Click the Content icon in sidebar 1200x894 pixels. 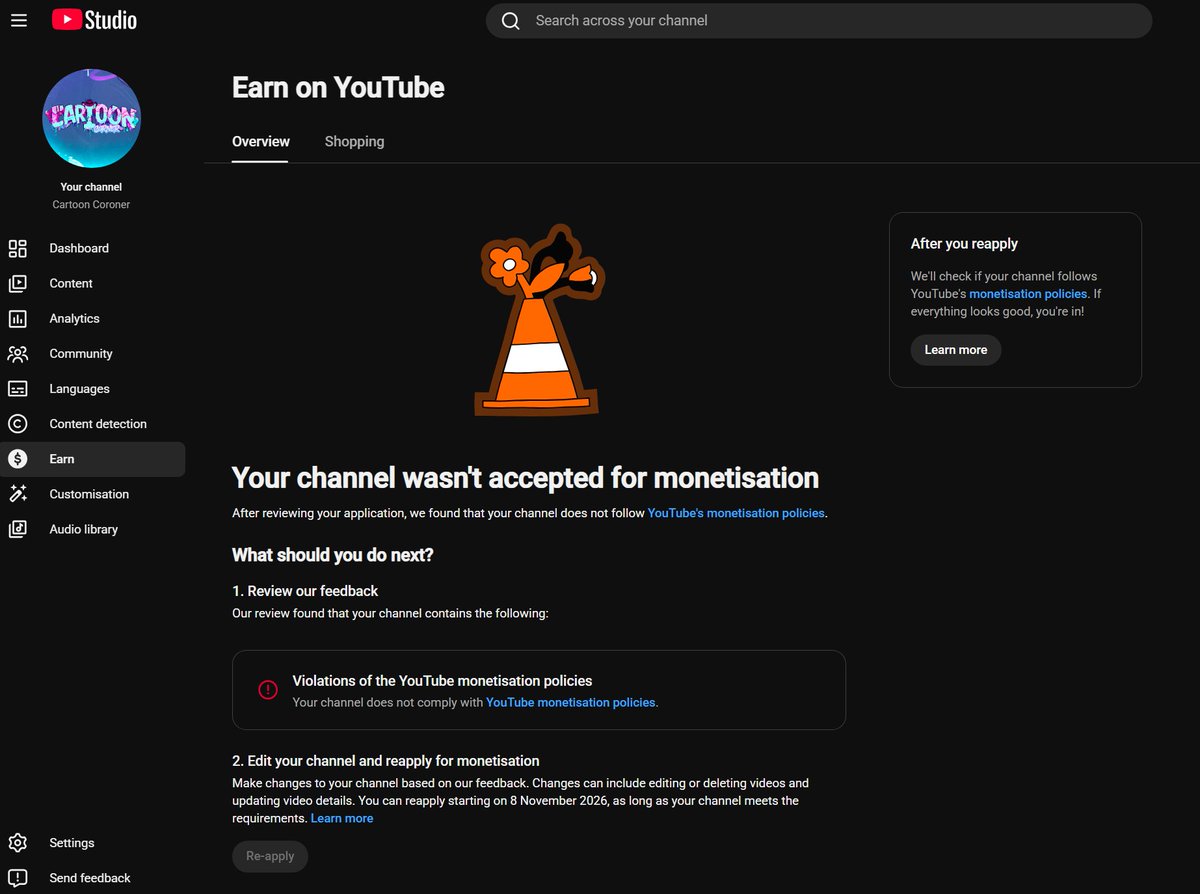tap(18, 283)
